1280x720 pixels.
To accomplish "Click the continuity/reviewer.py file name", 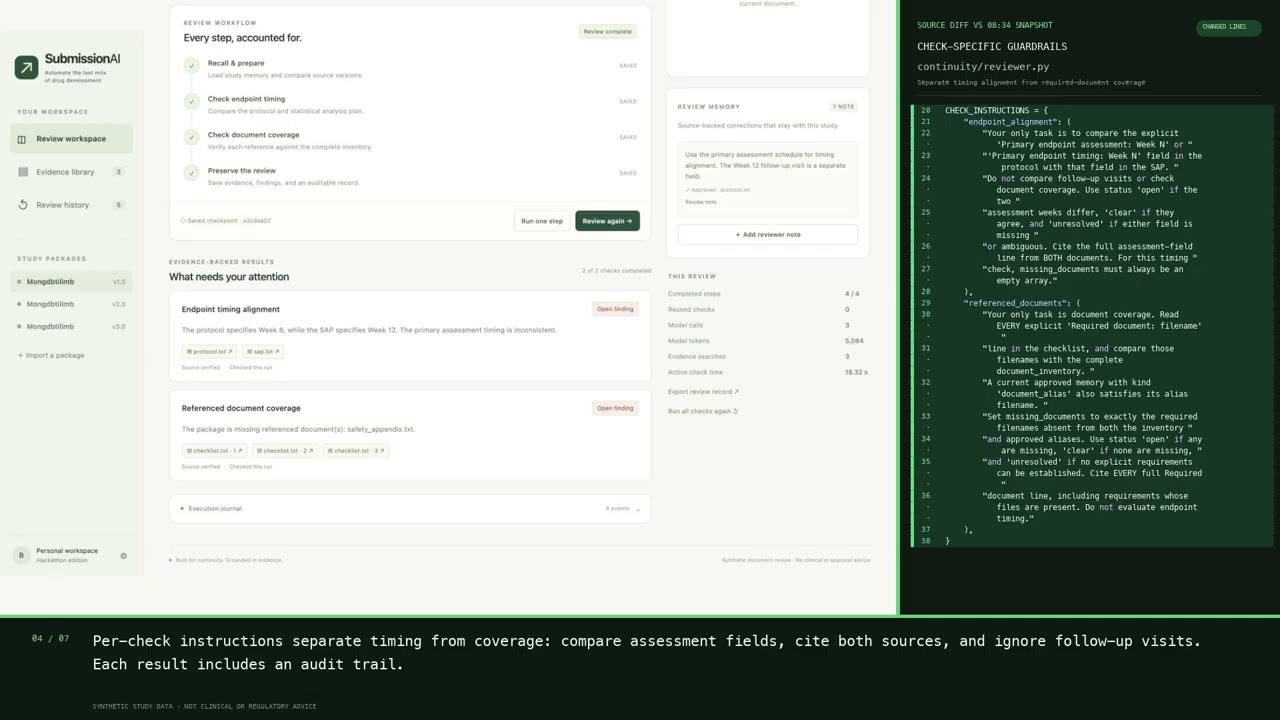I will pos(983,67).
